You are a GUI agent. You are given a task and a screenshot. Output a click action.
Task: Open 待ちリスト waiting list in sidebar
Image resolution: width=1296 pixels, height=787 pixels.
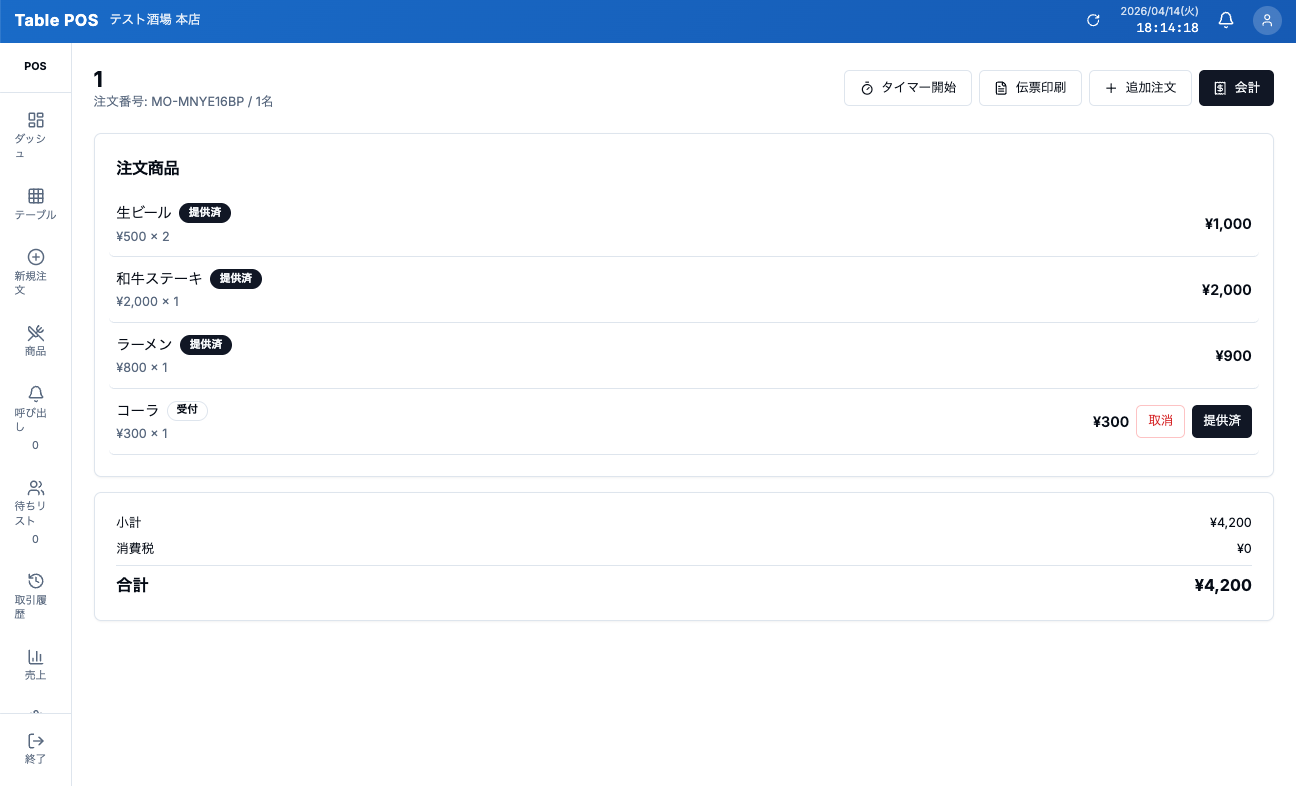tap(35, 511)
